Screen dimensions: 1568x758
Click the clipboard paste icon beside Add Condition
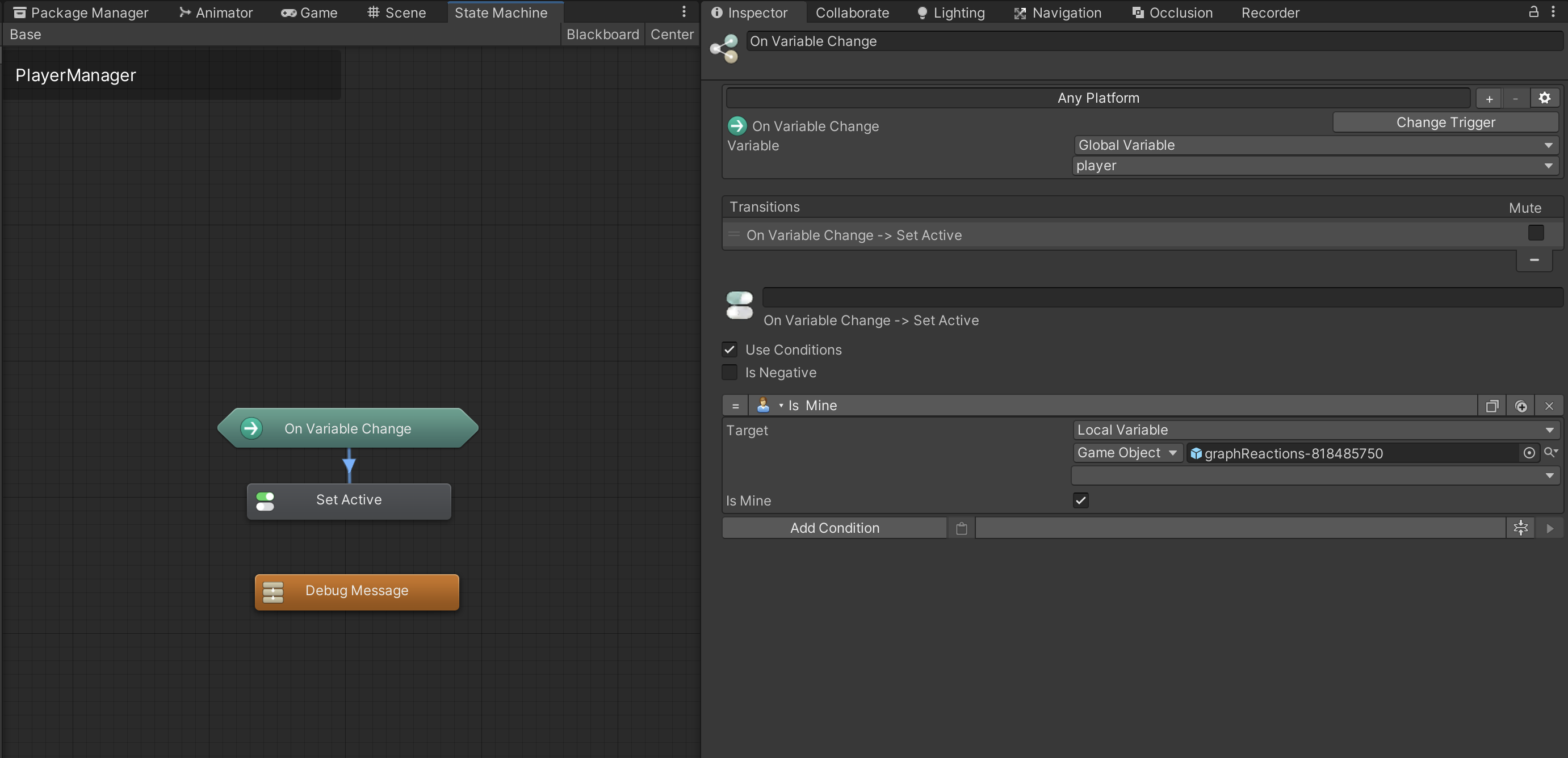[961, 528]
